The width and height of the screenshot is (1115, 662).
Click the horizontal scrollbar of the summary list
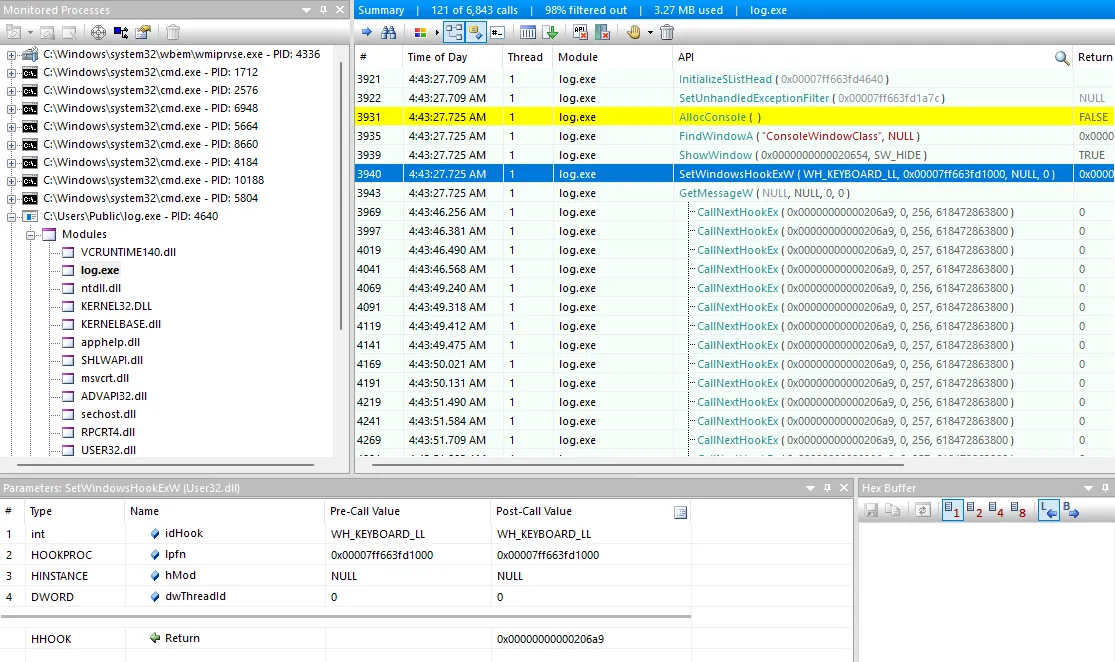tap(638, 465)
